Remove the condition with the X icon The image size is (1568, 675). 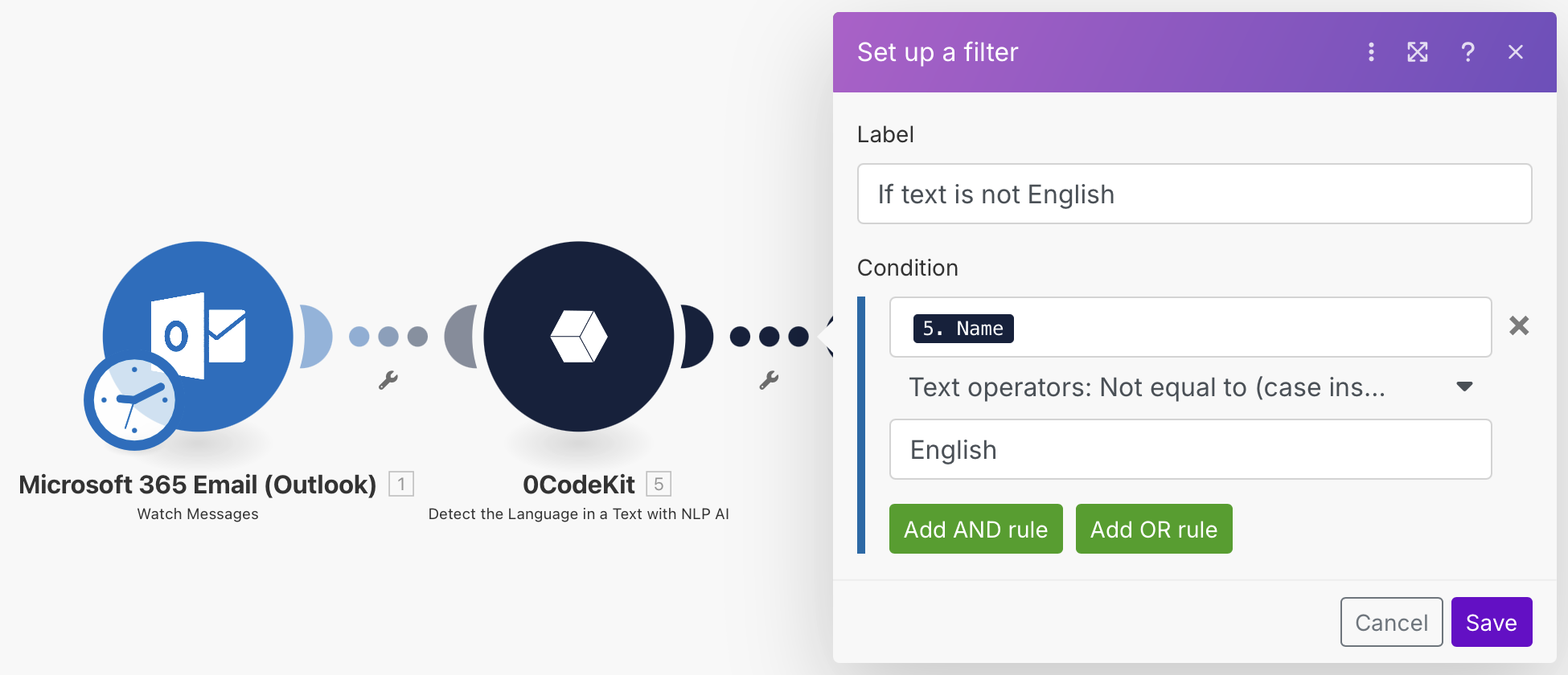1519,325
